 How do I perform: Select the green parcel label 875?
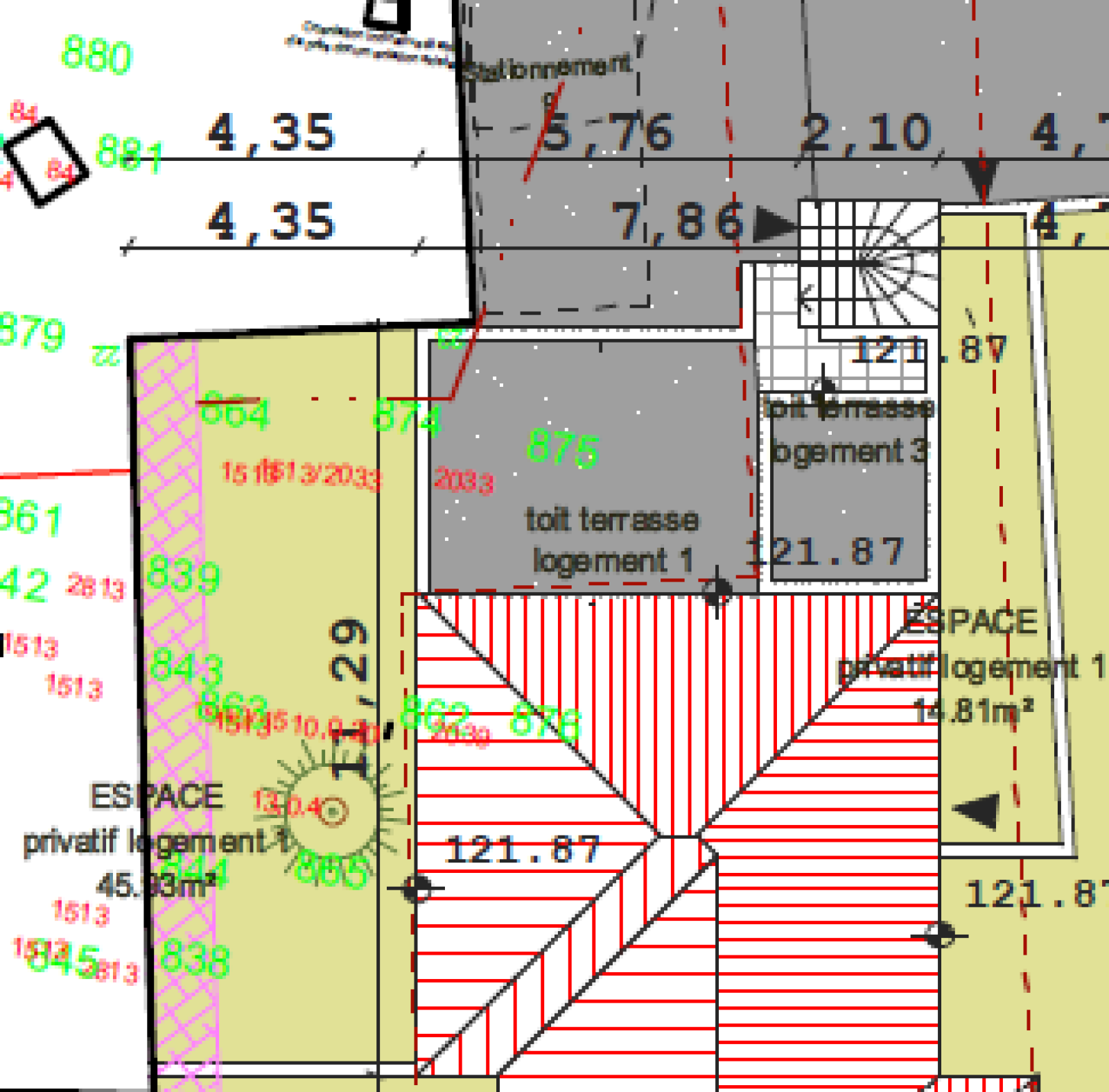(x=562, y=448)
